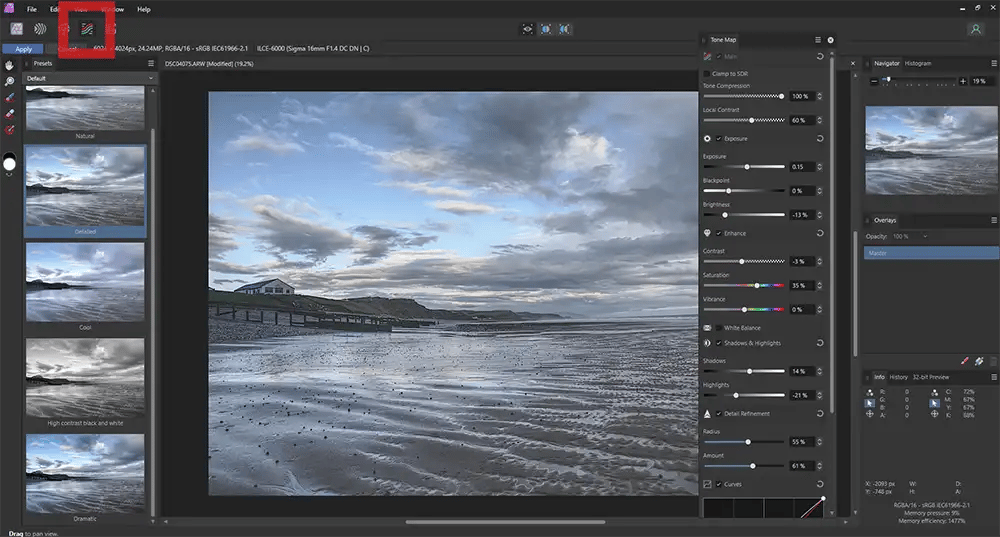Image resolution: width=1000 pixels, height=537 pixels.
Task: Click the Radius value stepper
Action: tap(820, 442)
